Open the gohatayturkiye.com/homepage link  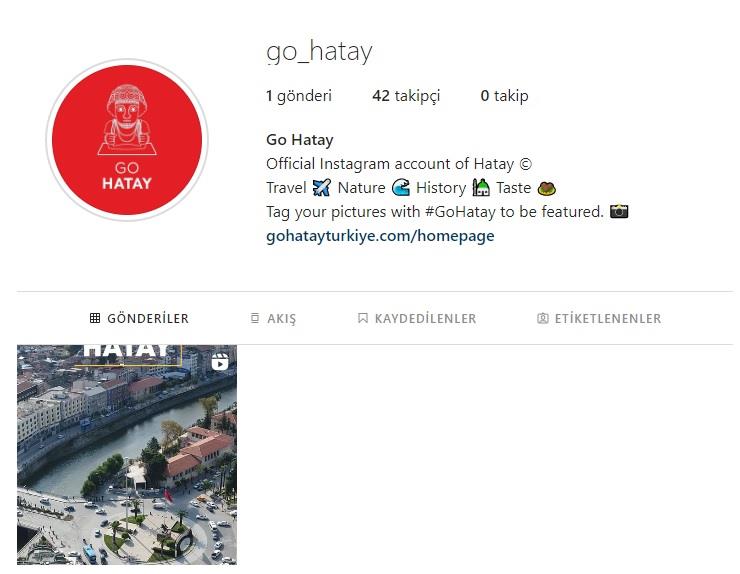coord(380,236)
